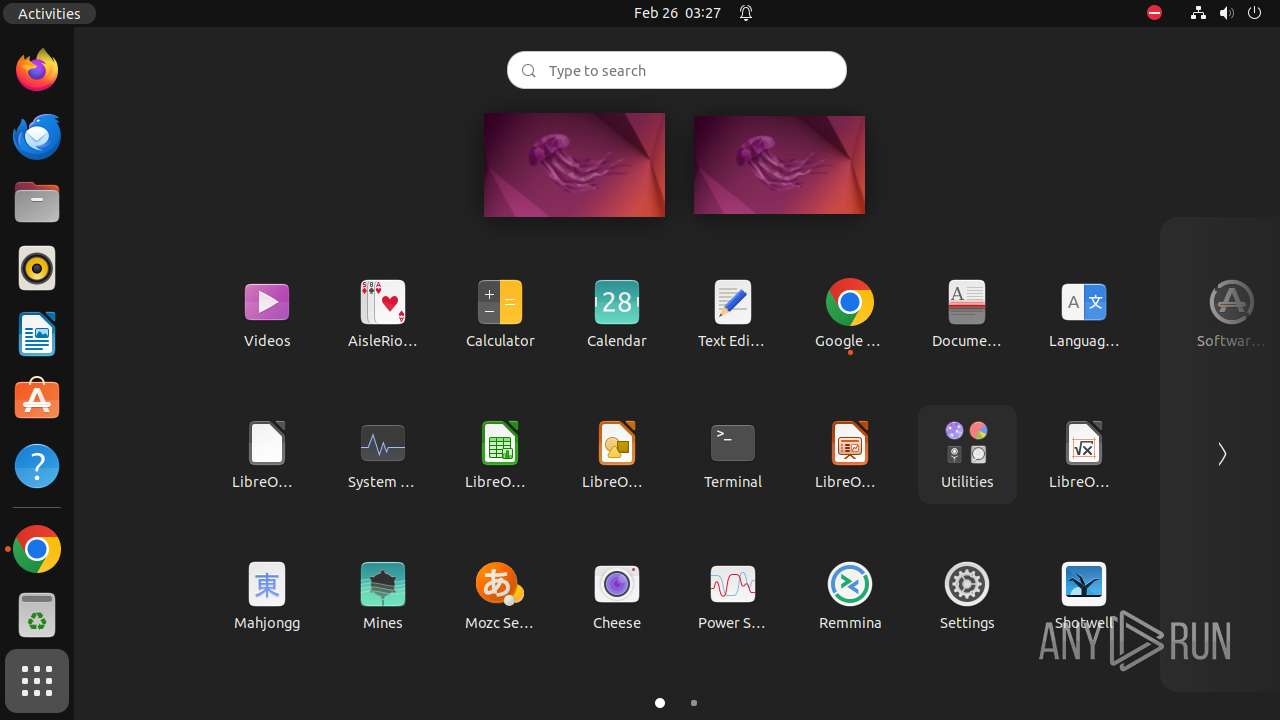The width and height of the screenshot is (1280, 720).
Task: Open the Calculator app
Action: click(x=500, y=314)
